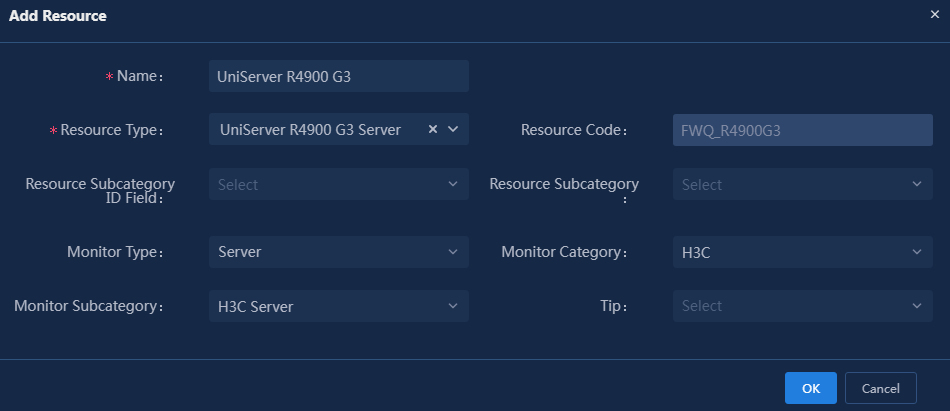
Task: Click the Resource Subcategory ID Field label
Action: pyautogui.click(x=100, y=190)
